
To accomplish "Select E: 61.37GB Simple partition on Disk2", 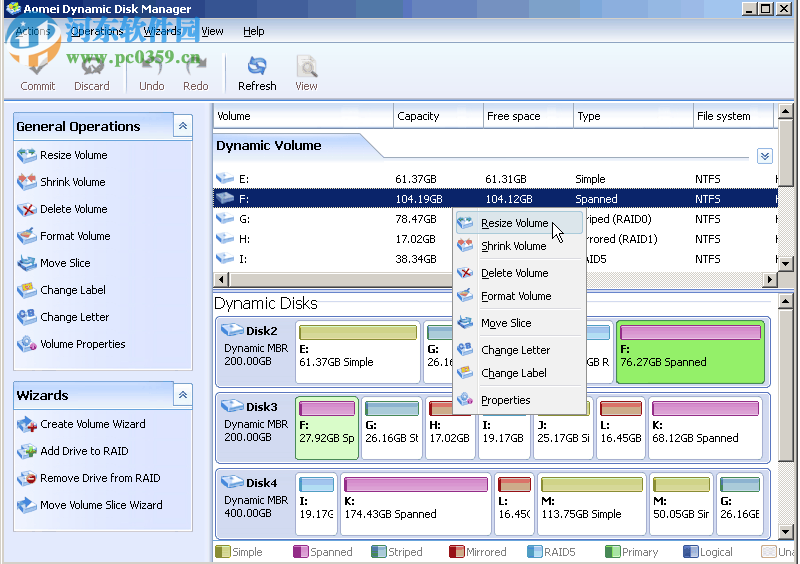I will click(358, 352).
